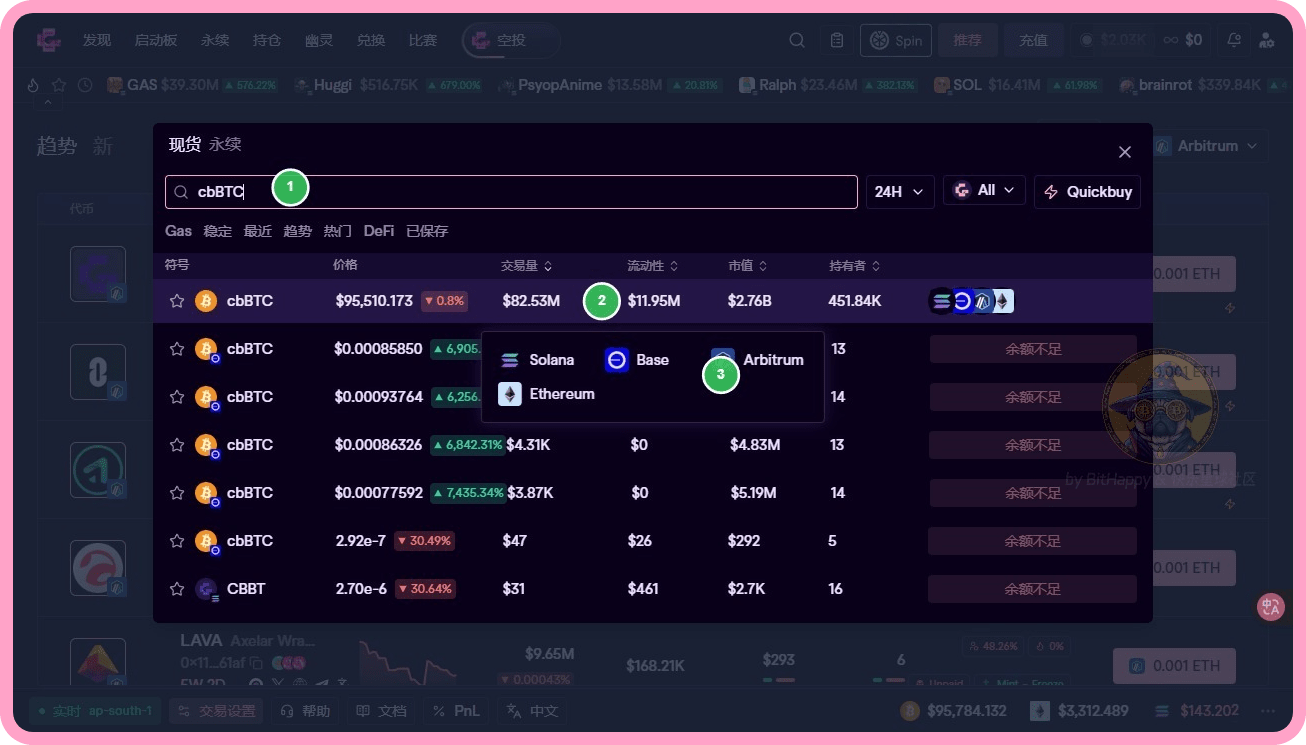Switch to the 永续 tab in dialog
This screenshot has height=745, width=1306.
pos(225,145)
